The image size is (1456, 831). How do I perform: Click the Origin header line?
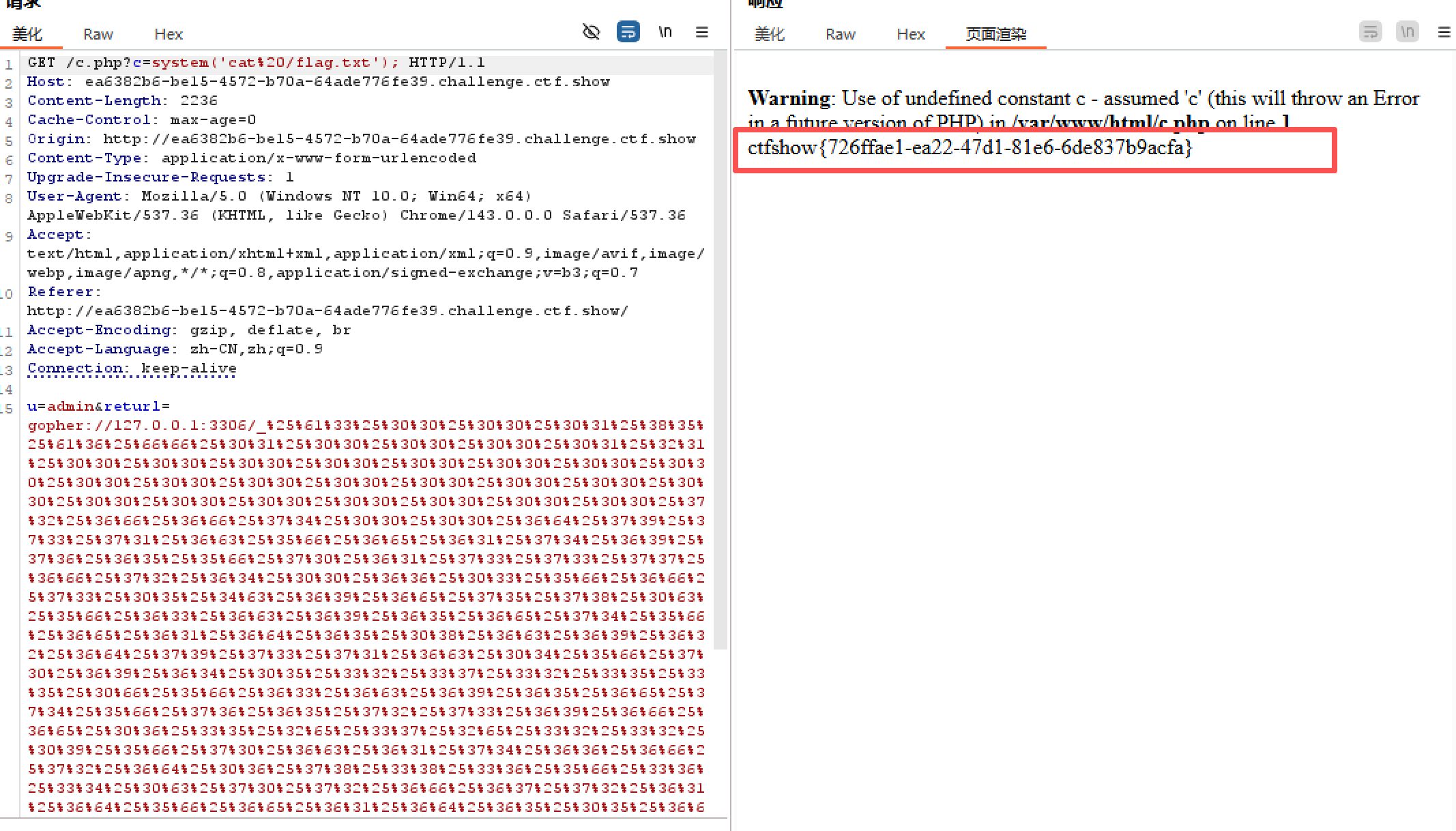click(362, 139)
